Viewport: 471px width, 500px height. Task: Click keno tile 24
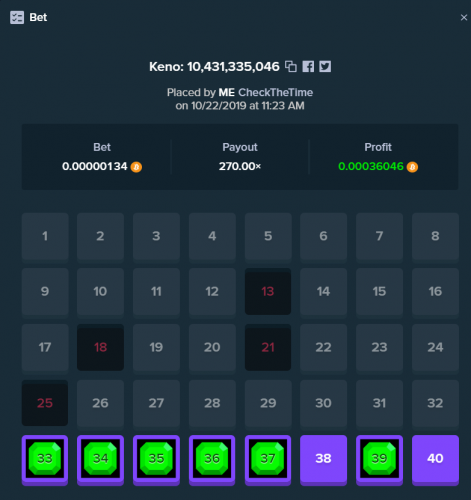(435, 348)
